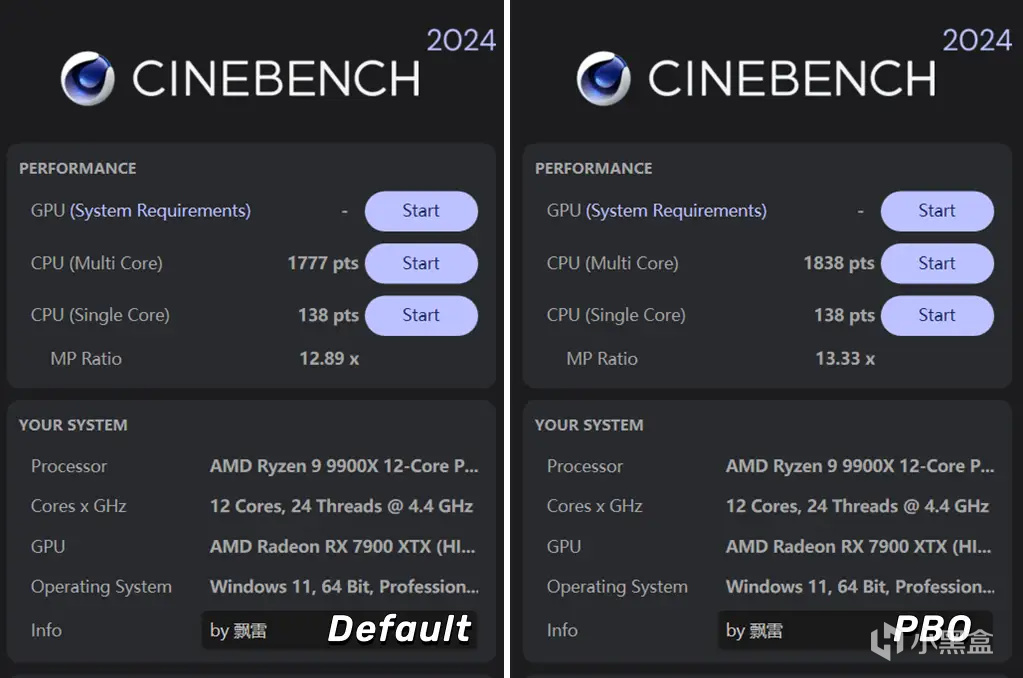This screenshot has height=678, width=1023.
Task: Click the Processor name in the Default panel
Action: 343,466
